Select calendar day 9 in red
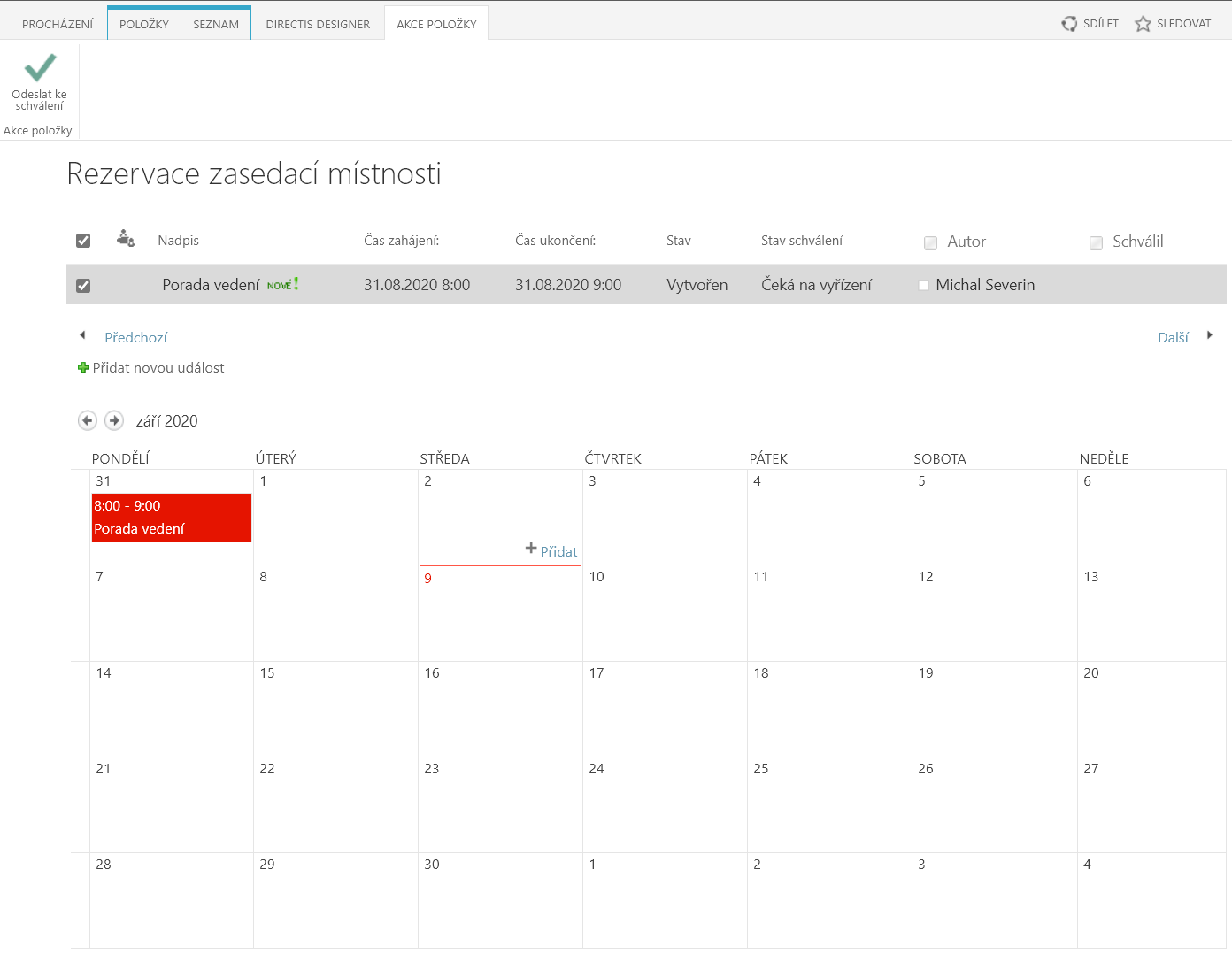Image resolution: width=1232 pixels, height=953 pixels. [427, 578]
